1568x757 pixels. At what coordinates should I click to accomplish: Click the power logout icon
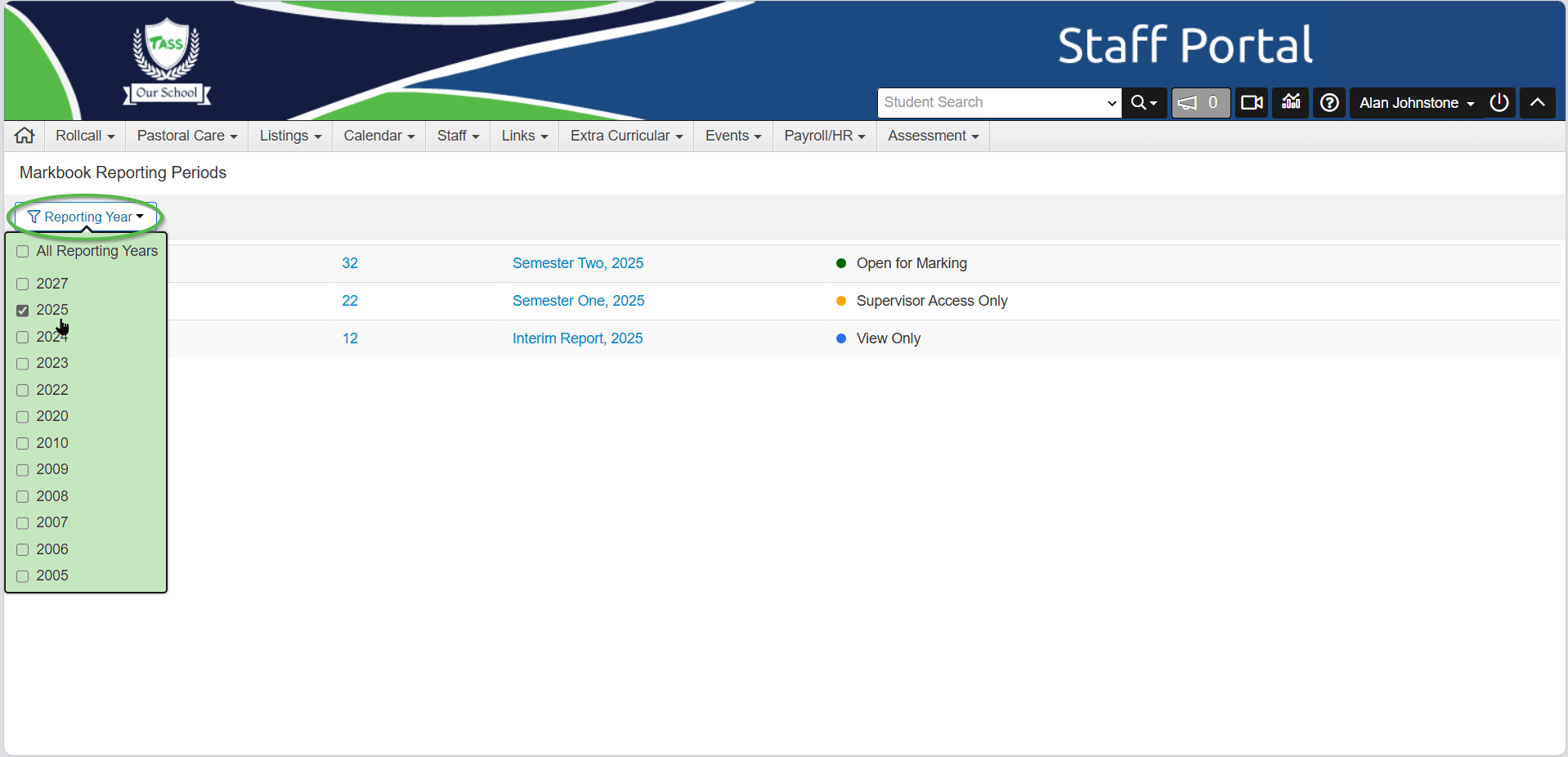1499,103
